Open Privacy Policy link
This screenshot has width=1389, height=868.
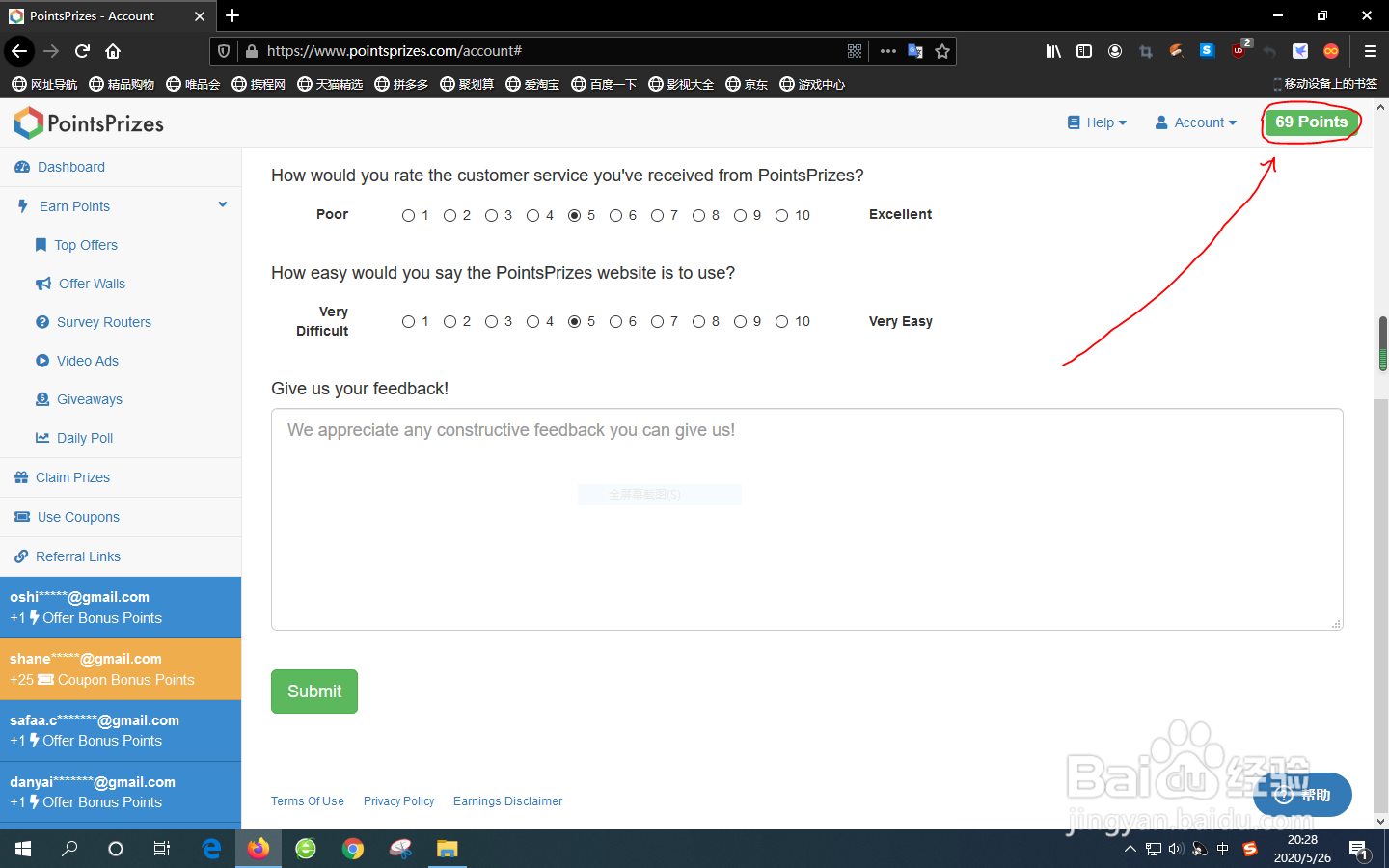(x=399, y=801)
